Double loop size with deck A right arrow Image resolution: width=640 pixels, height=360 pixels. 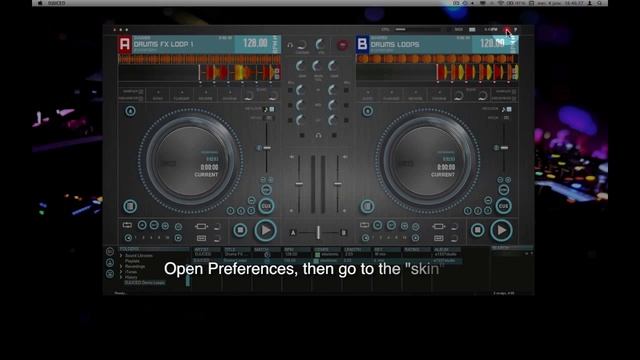click(x=178, y=238)
